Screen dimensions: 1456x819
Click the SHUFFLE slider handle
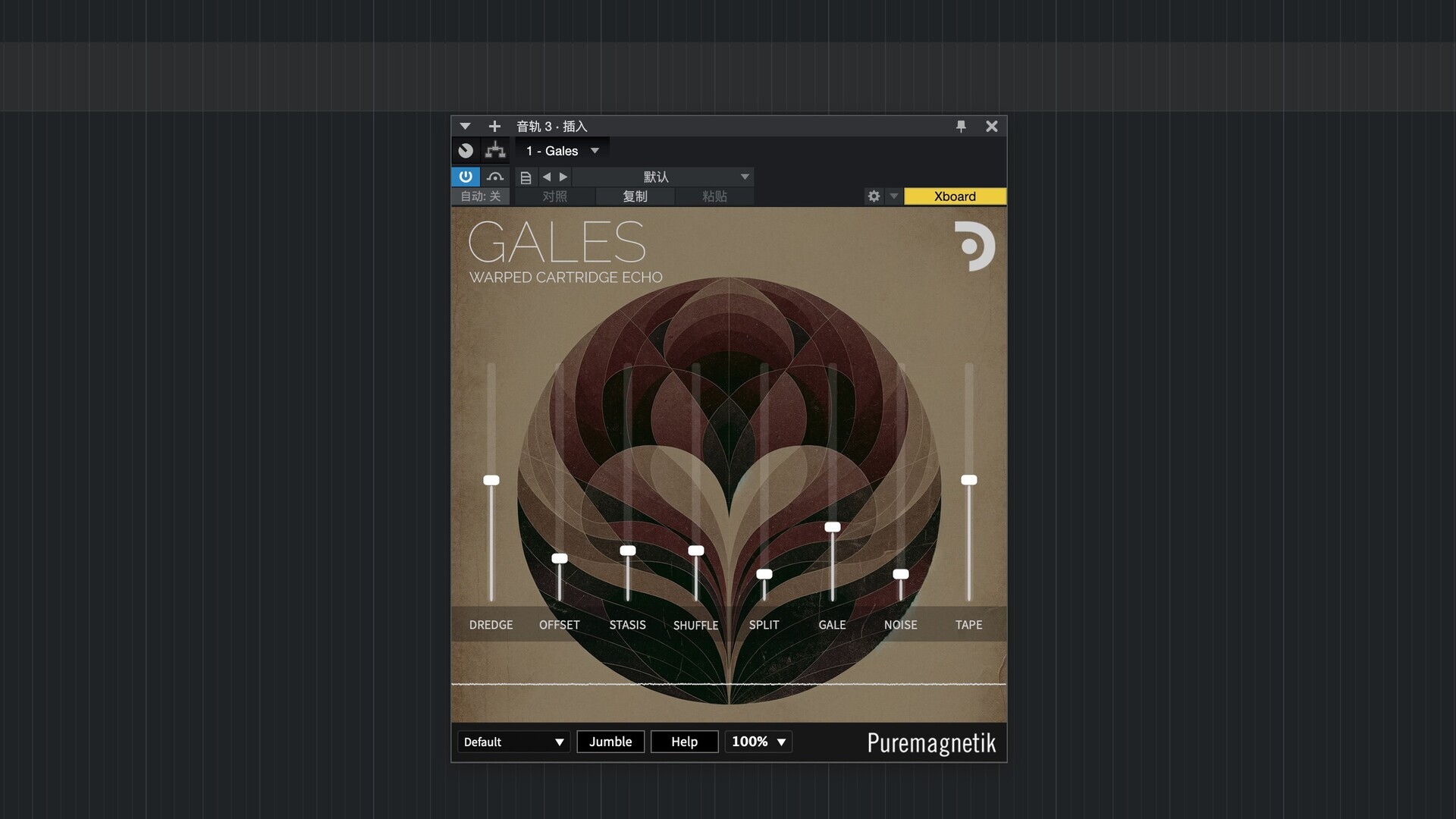[696, 551]
